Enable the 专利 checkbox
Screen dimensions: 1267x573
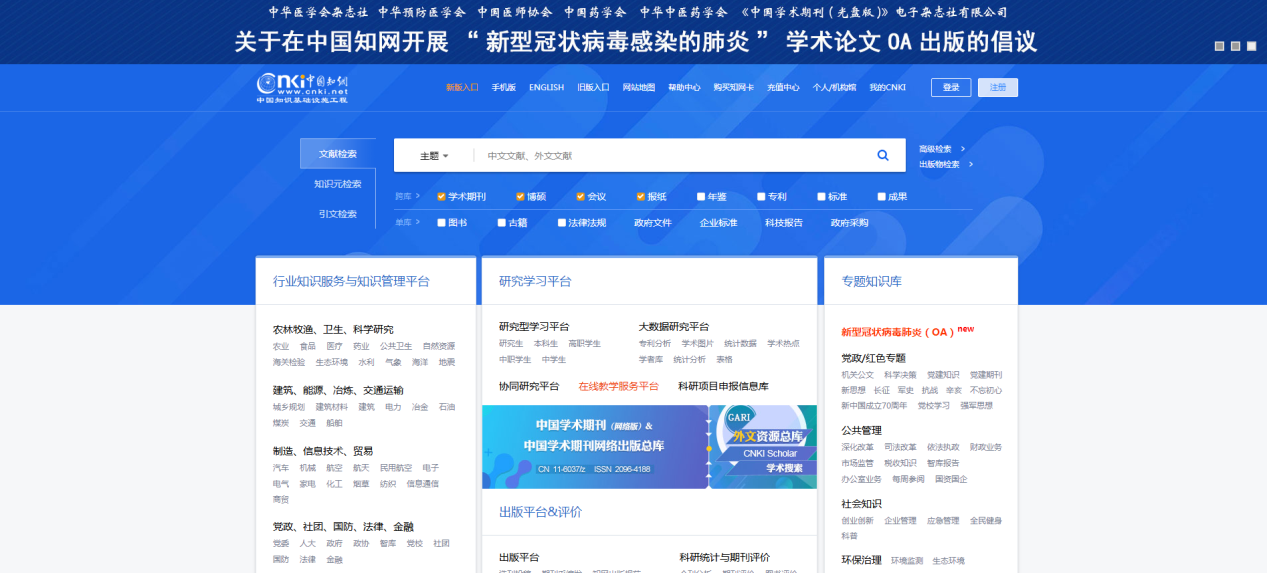[x=761, y=197]
